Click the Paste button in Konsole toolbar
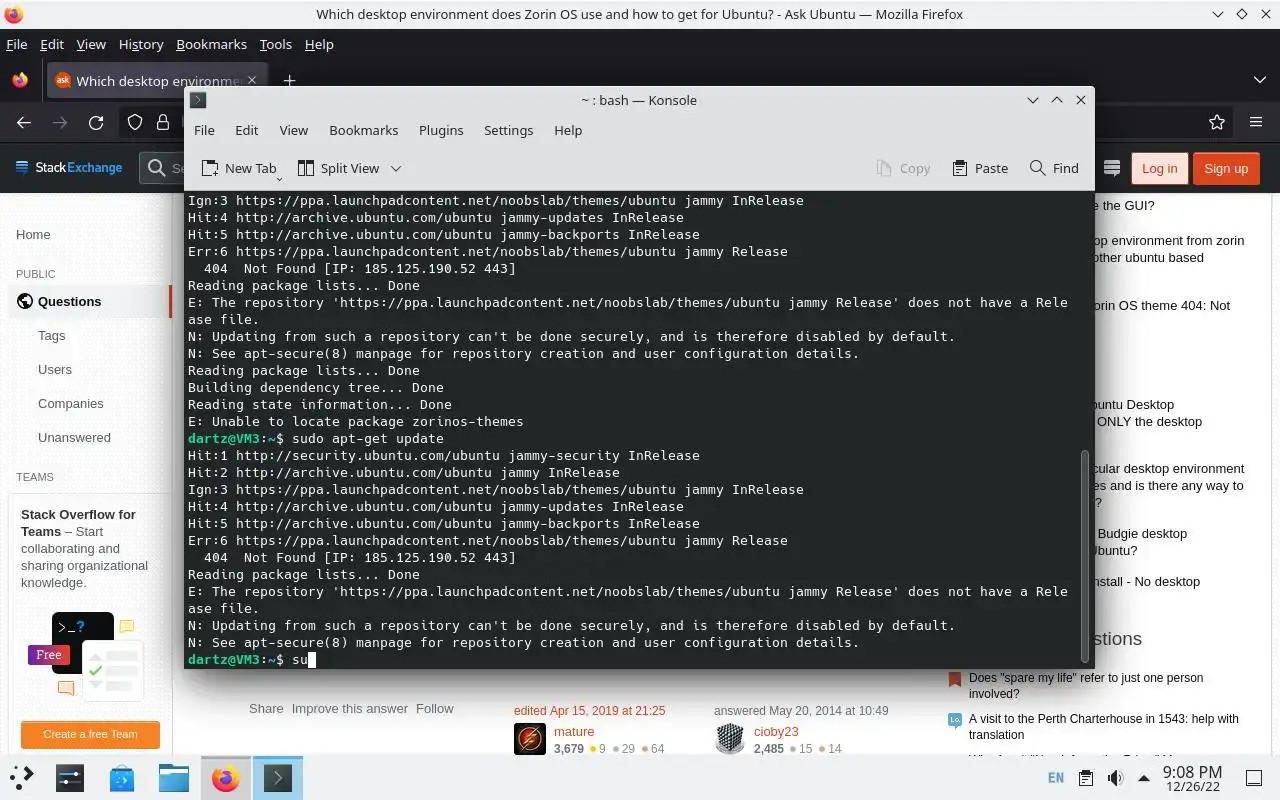 tap(980, 168)
